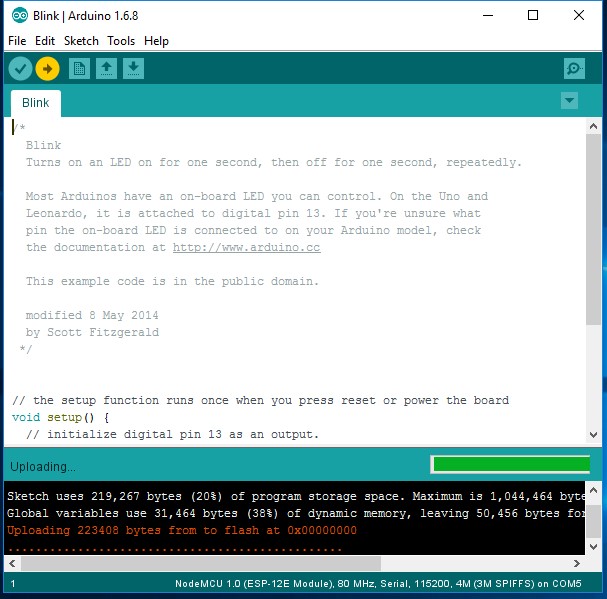This screenshot has width=607, height=599.
Task: Click the console scroll up arrow
Action: click(x=593, y=491)
